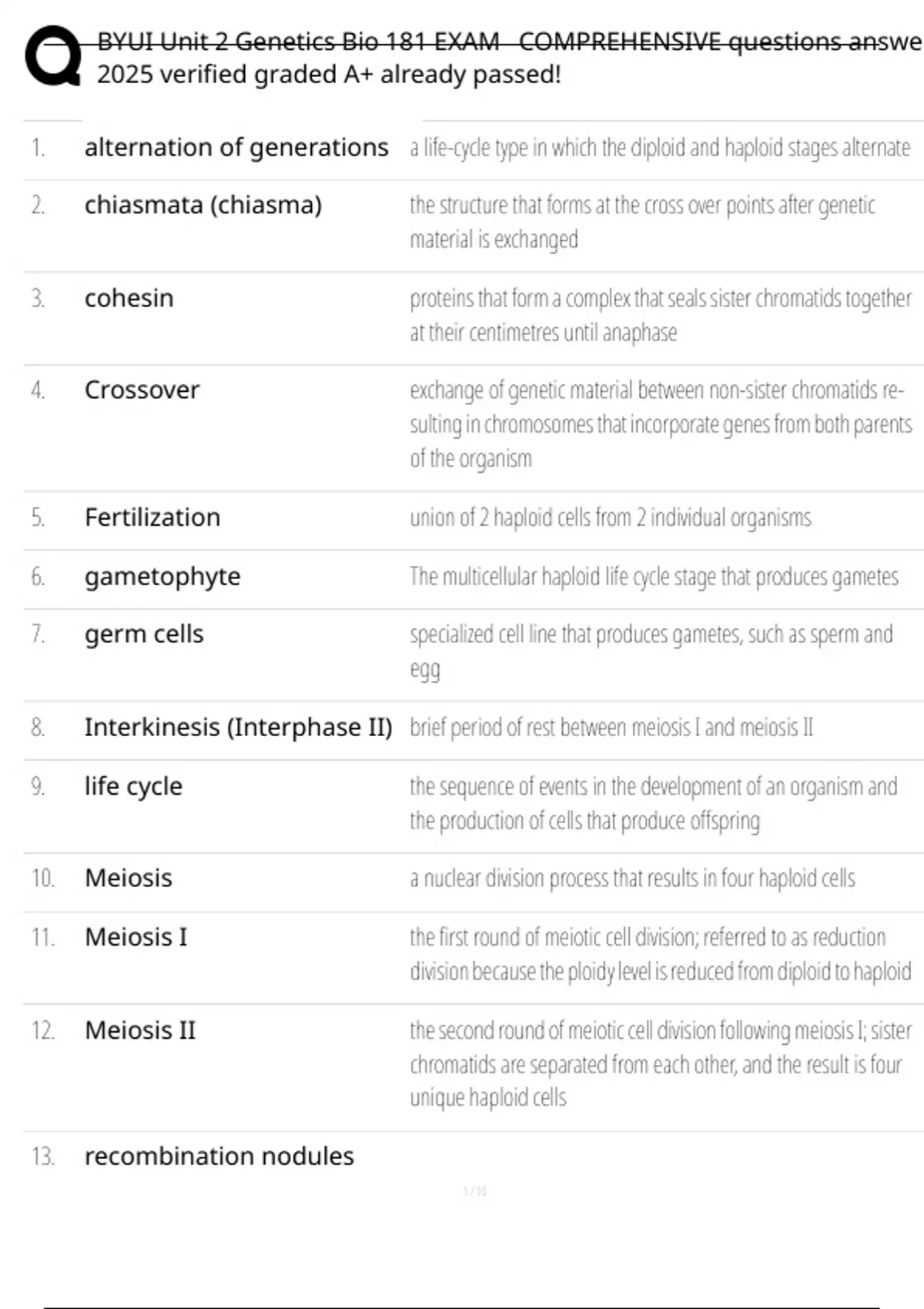Click the 'life cycle' term

pyautogui.click(x=133, y=786)
